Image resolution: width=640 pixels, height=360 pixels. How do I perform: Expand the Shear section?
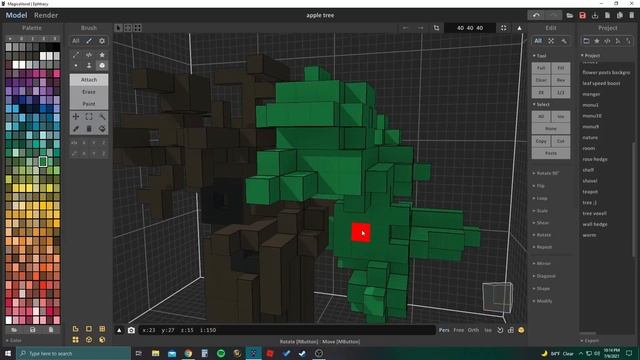click(x=541, y=223)
